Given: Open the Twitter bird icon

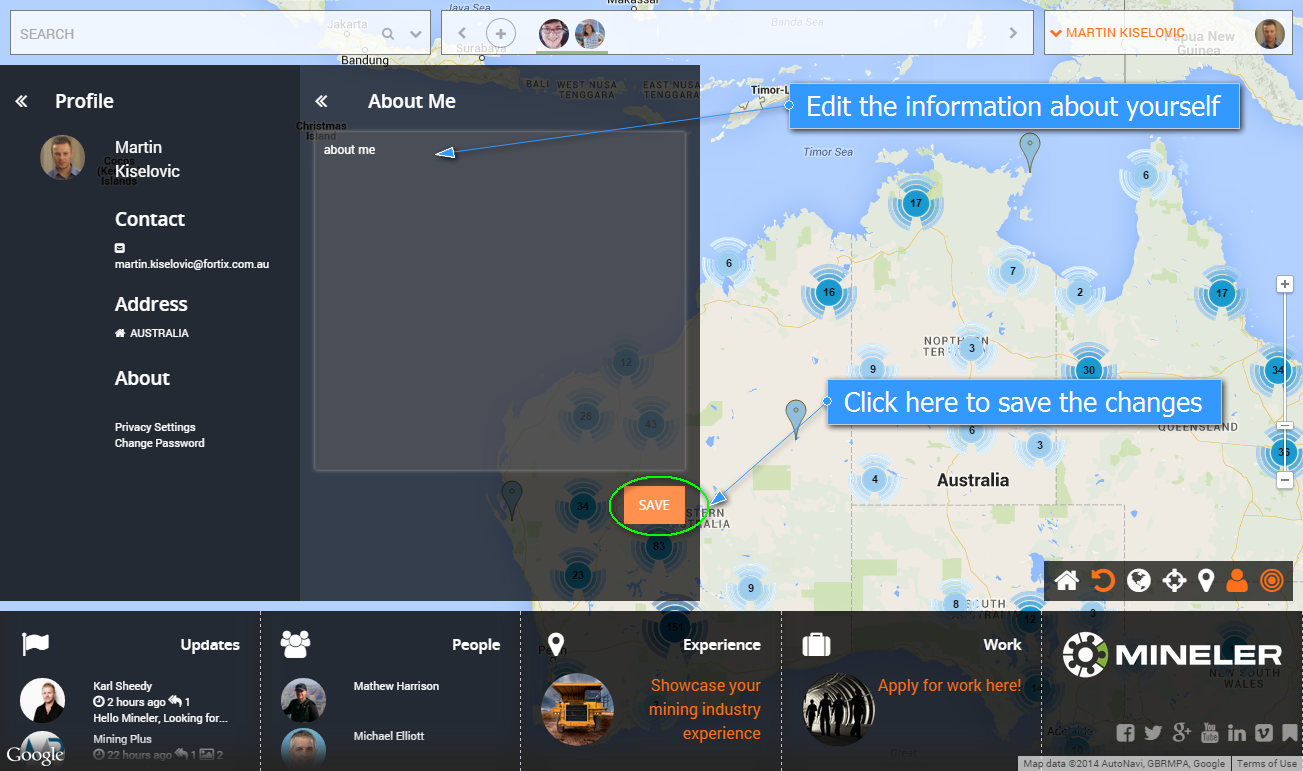Looking at the screenshot, I should tap(1153, 733).
